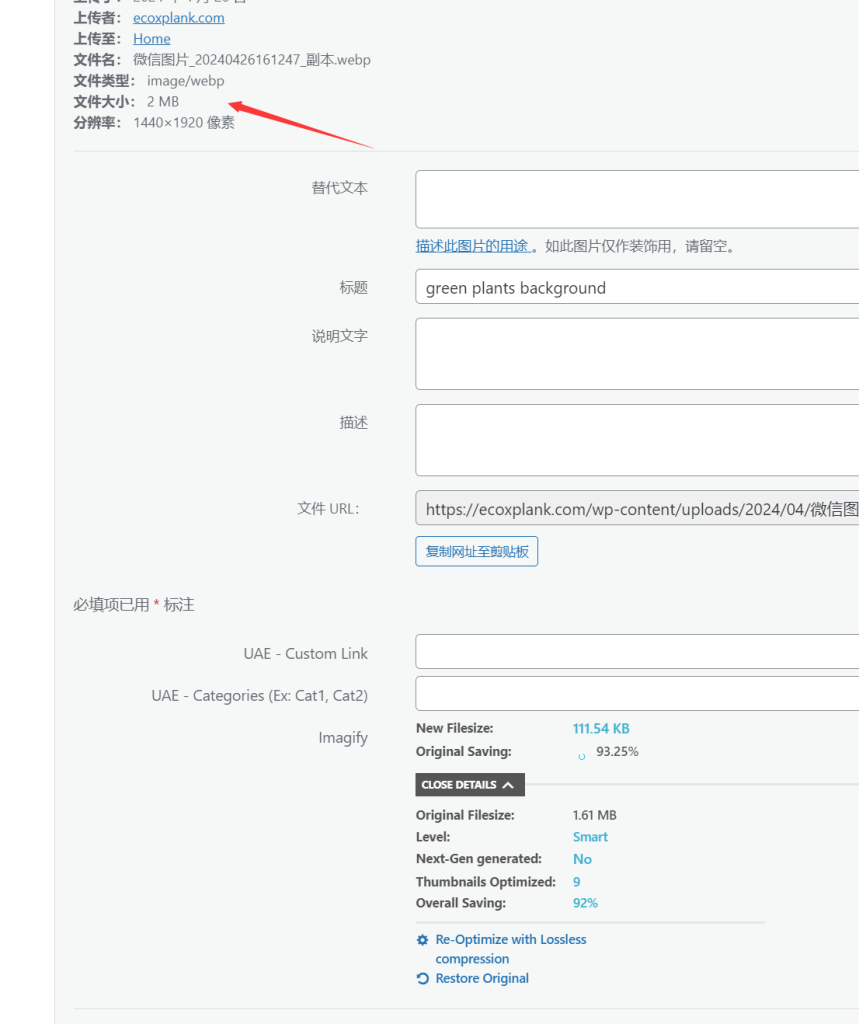Open the ecoxplank.com uploader link
The image size is (859, 1024).
click(x=179, y=18)
